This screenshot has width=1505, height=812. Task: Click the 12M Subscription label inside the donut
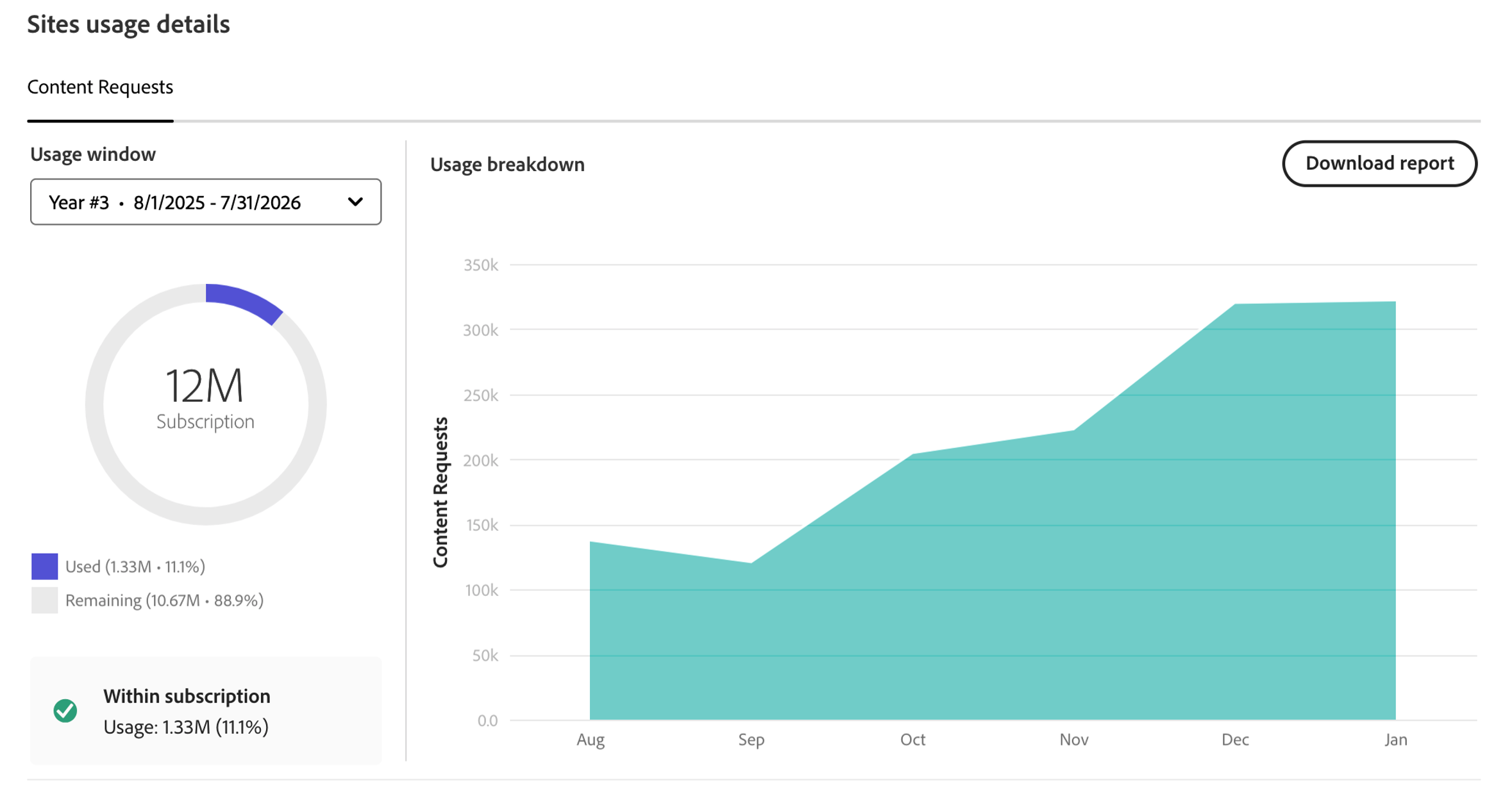pyautogui.click(x=205, y=397)
